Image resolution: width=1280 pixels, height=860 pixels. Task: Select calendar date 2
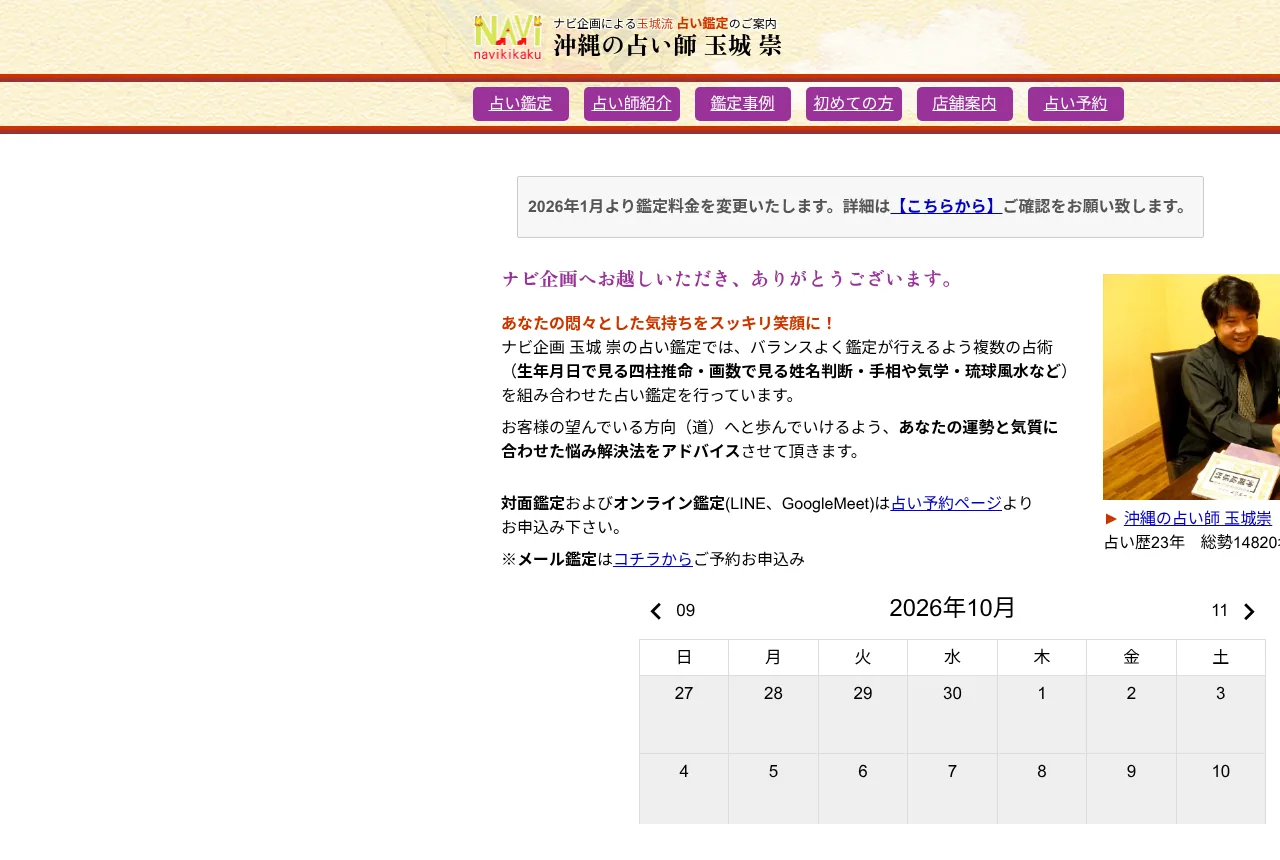[x=1131, y=714]
